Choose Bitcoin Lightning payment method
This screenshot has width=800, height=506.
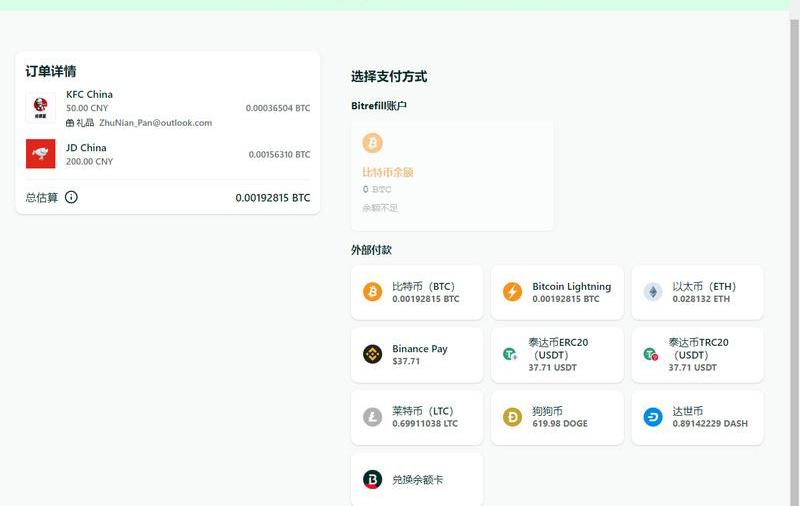point(557,292)
